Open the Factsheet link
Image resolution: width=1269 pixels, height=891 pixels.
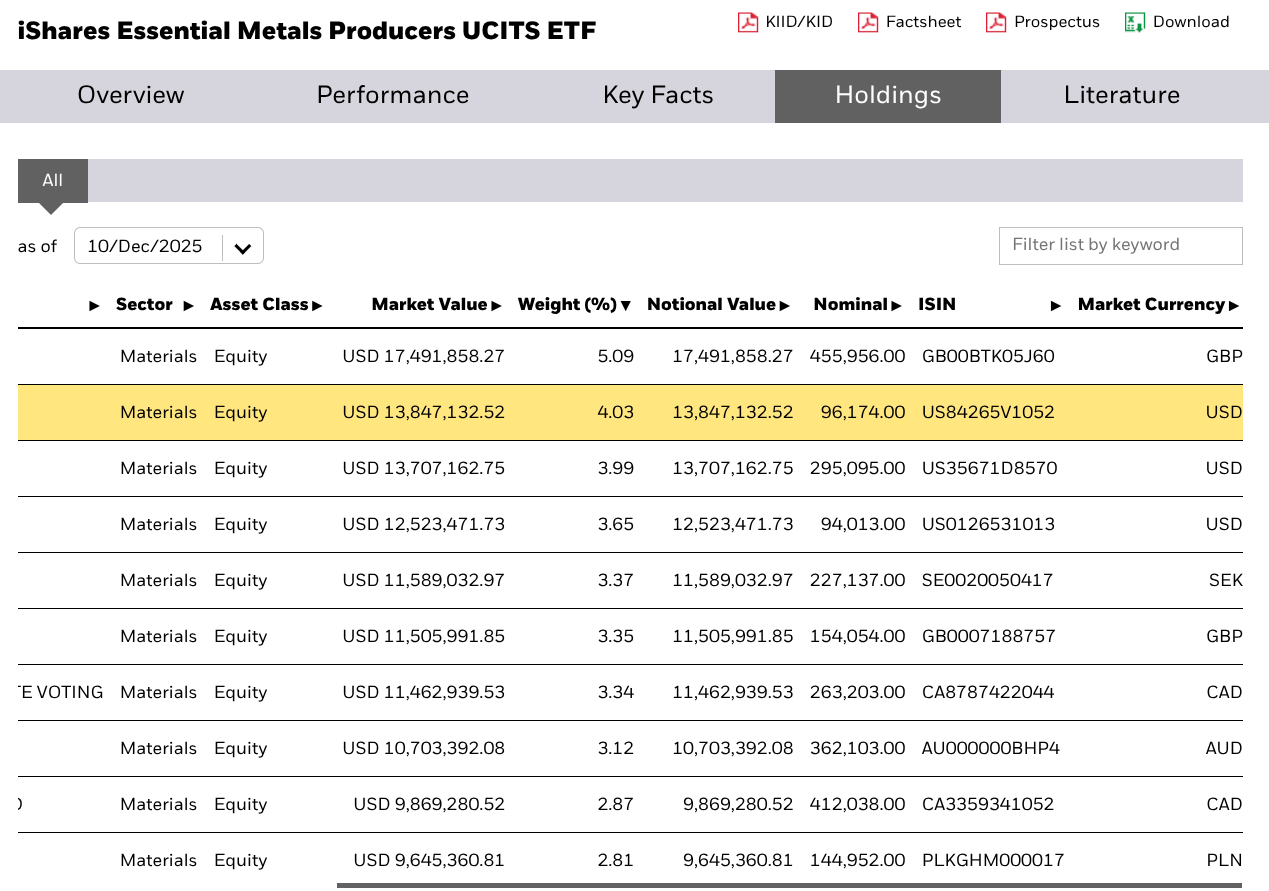point(924,22)
